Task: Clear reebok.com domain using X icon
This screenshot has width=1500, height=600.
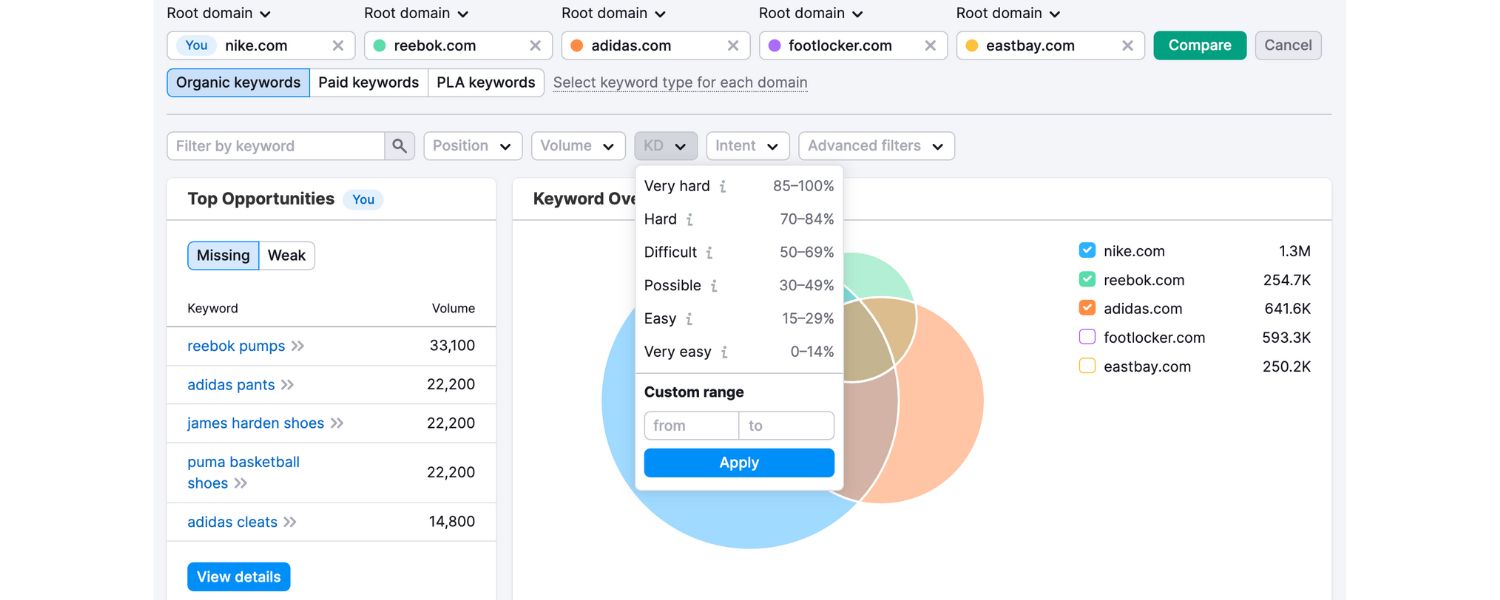Action: coord(535,46)
